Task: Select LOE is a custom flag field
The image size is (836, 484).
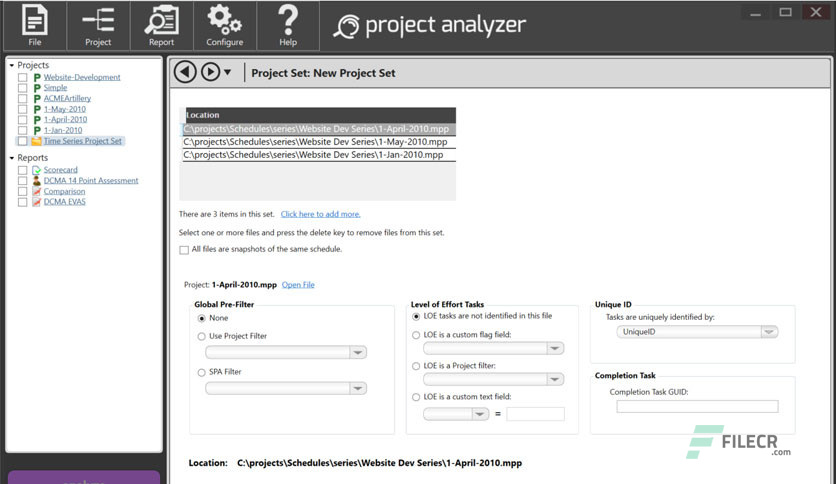Action: coord(416,335)
